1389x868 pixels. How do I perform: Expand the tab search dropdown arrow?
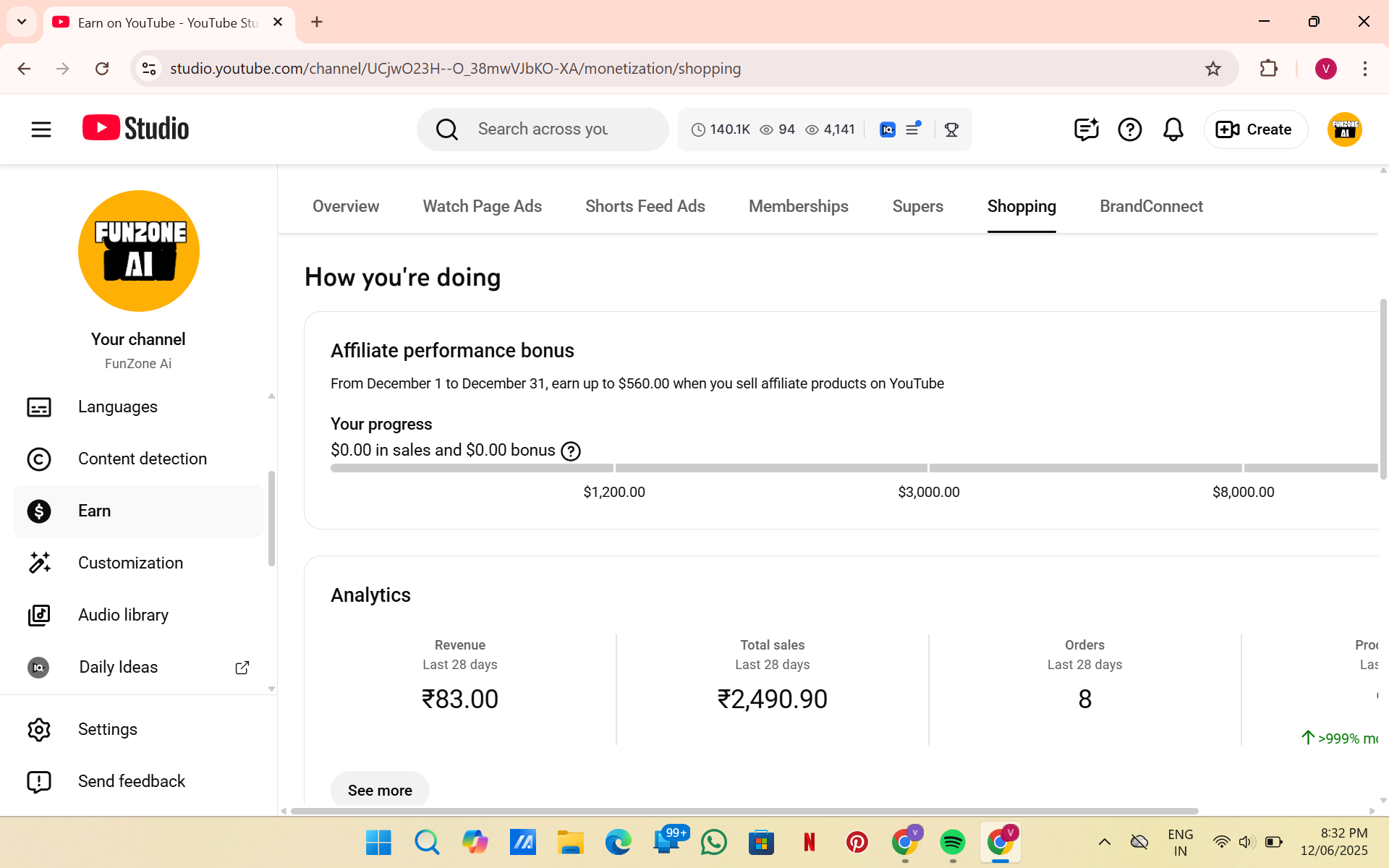click(x=22, y=22)
